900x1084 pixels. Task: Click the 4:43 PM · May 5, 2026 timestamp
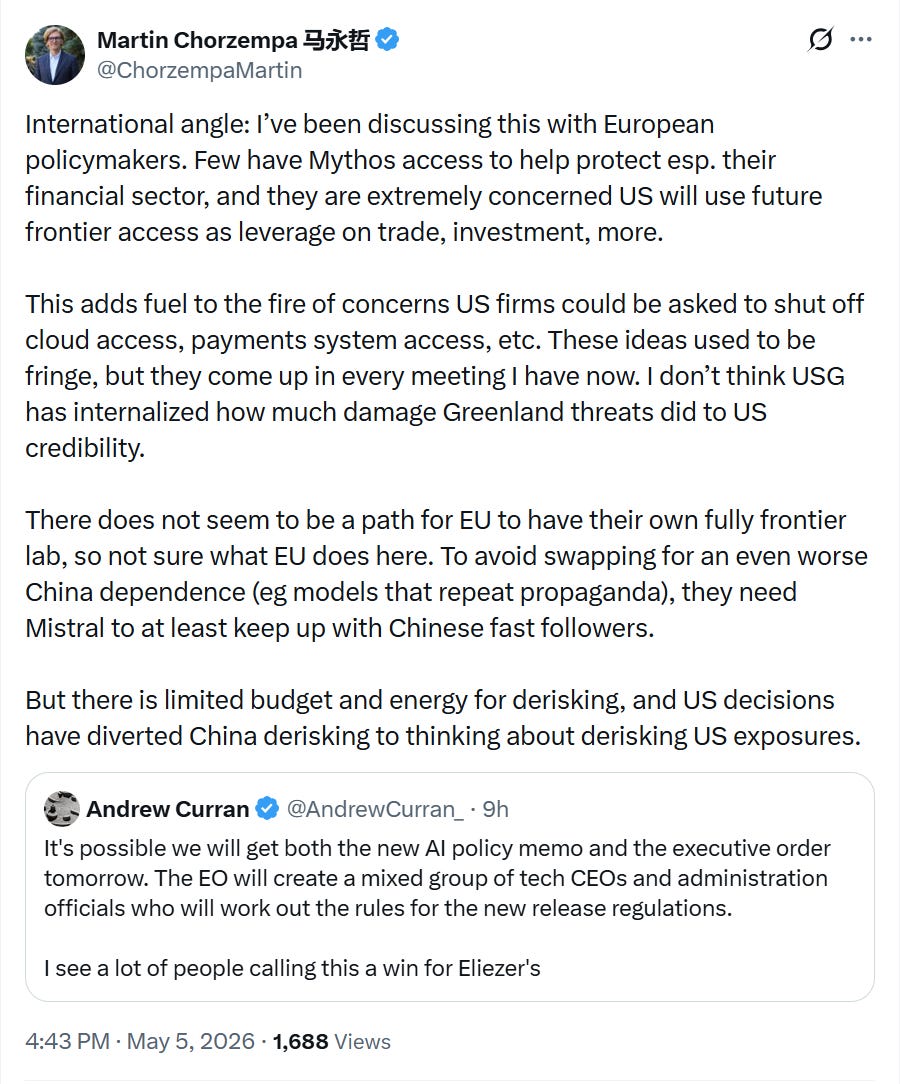tap(140, 1041)
